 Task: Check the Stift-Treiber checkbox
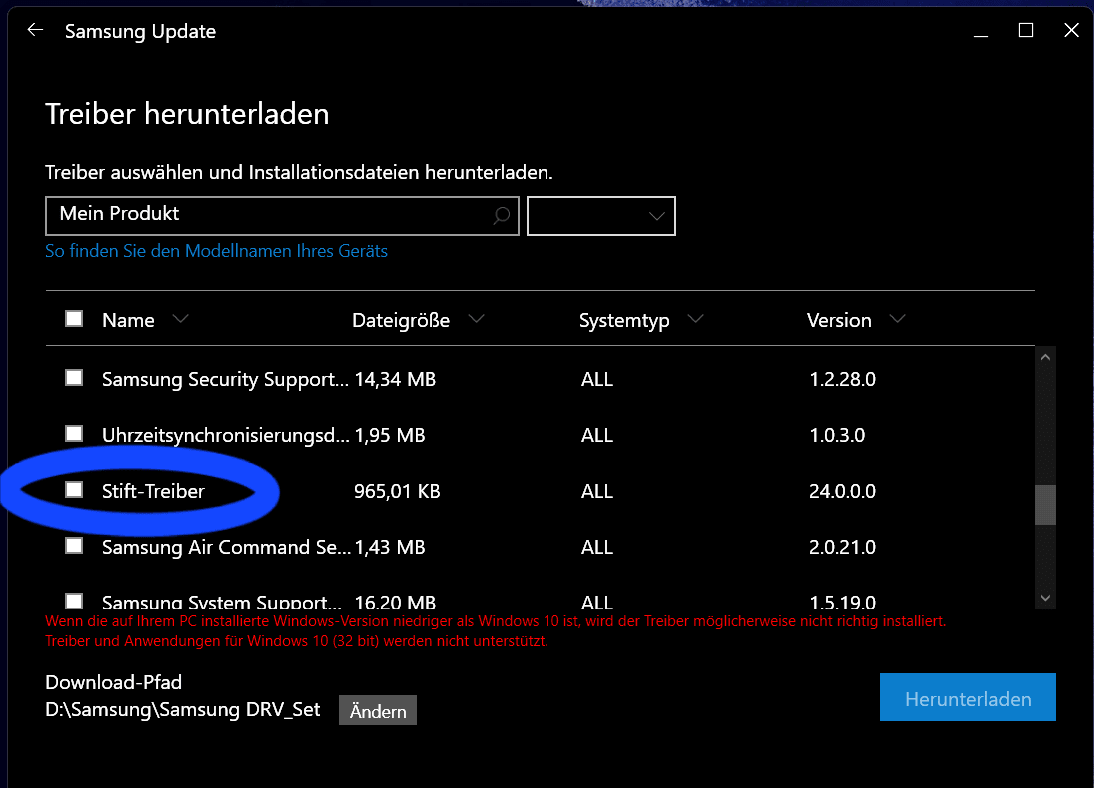[x=74, y=489]
